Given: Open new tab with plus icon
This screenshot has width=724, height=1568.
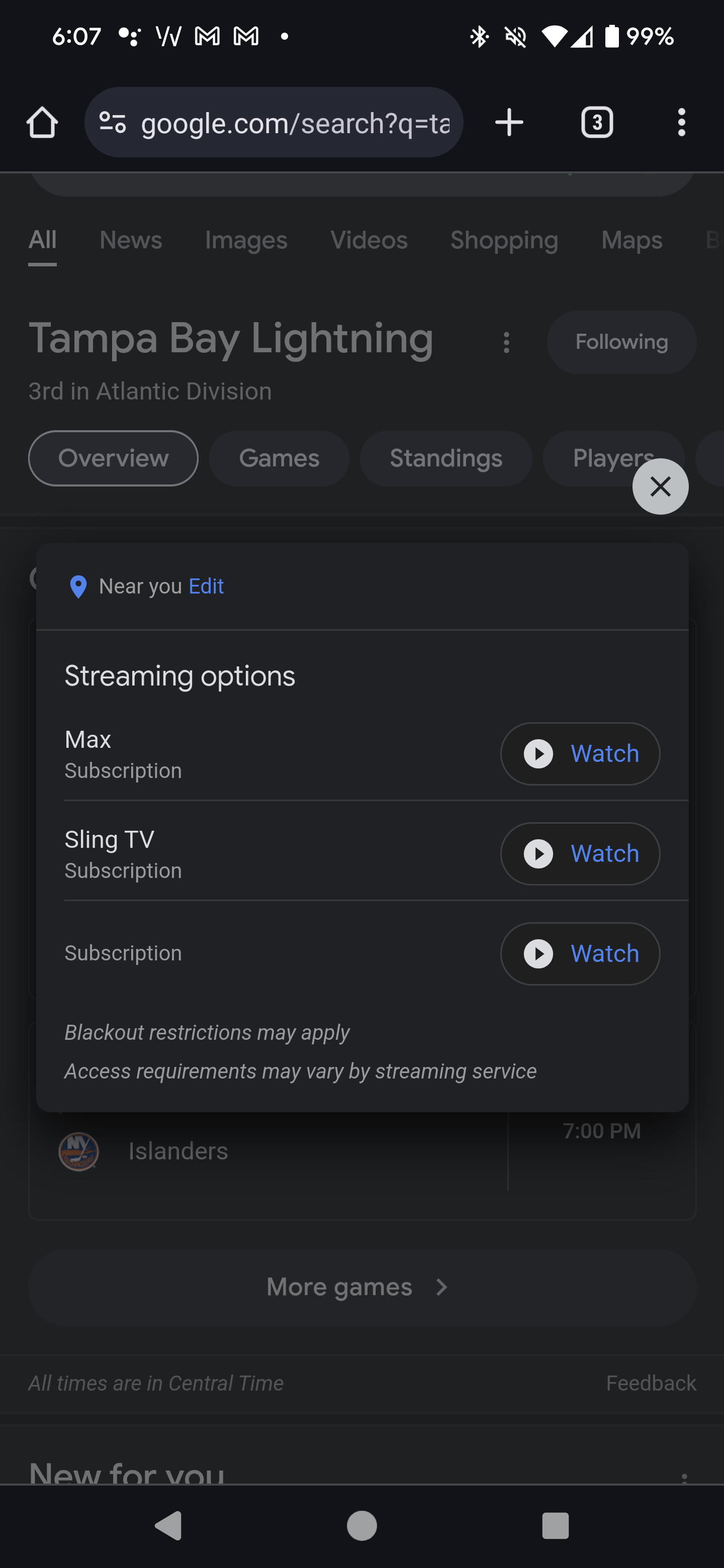Looking at the screenshot, I should pyautogui.click(x=509, y=123).
